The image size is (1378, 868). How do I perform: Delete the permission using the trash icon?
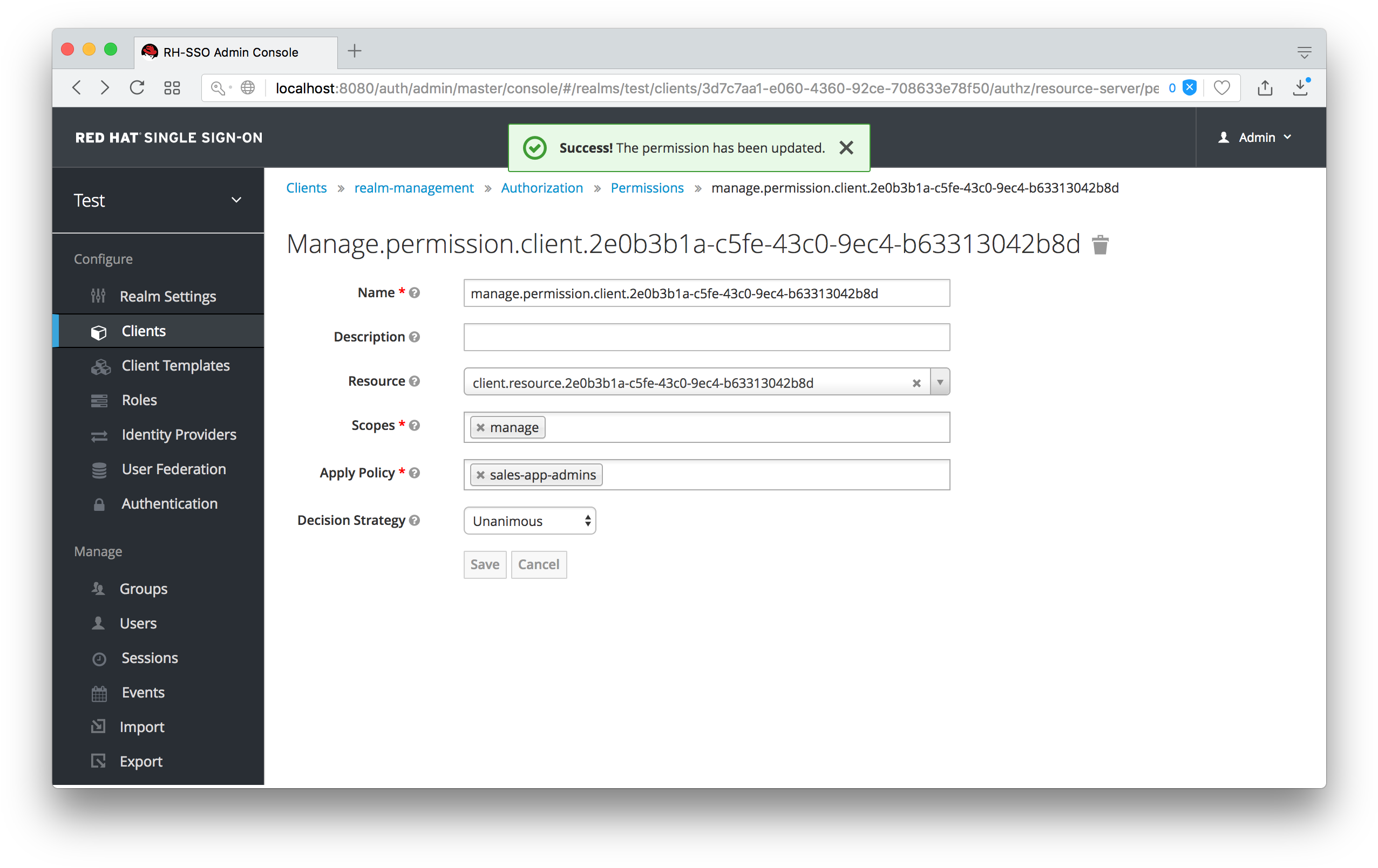coord(1101,244)
